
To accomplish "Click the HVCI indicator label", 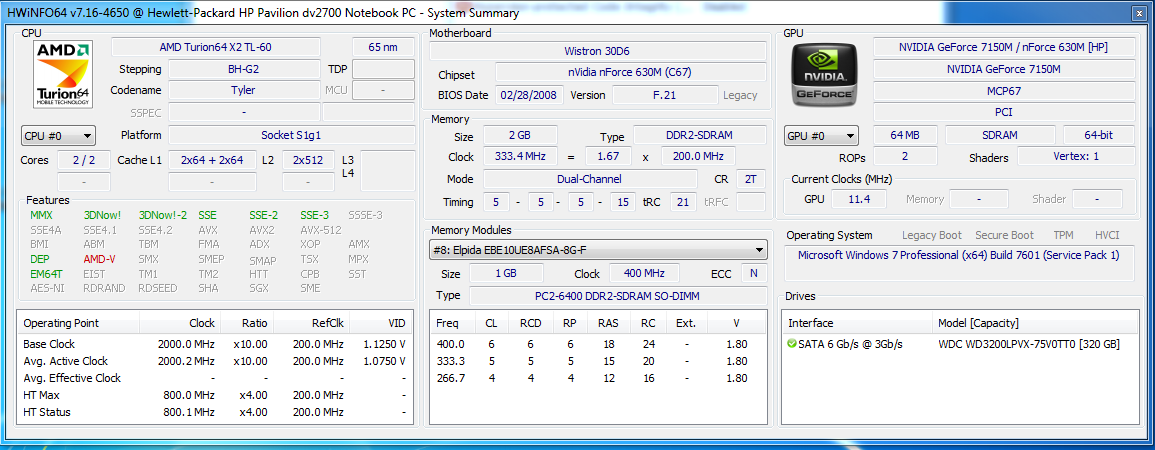I will pos(1107,235).
